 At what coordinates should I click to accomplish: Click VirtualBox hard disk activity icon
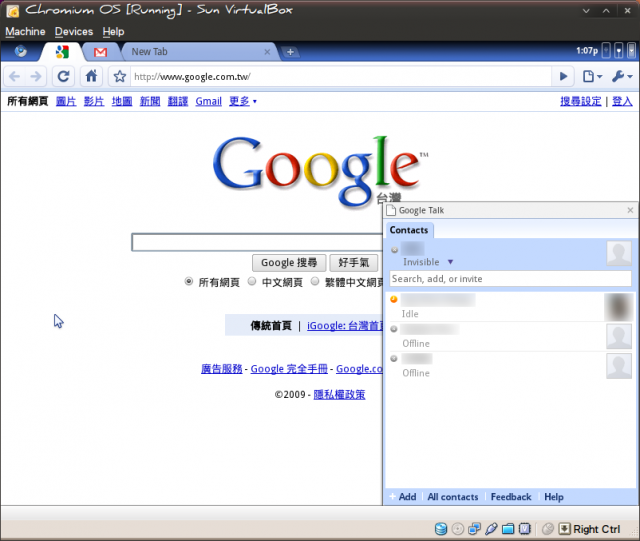pos(441,529)
